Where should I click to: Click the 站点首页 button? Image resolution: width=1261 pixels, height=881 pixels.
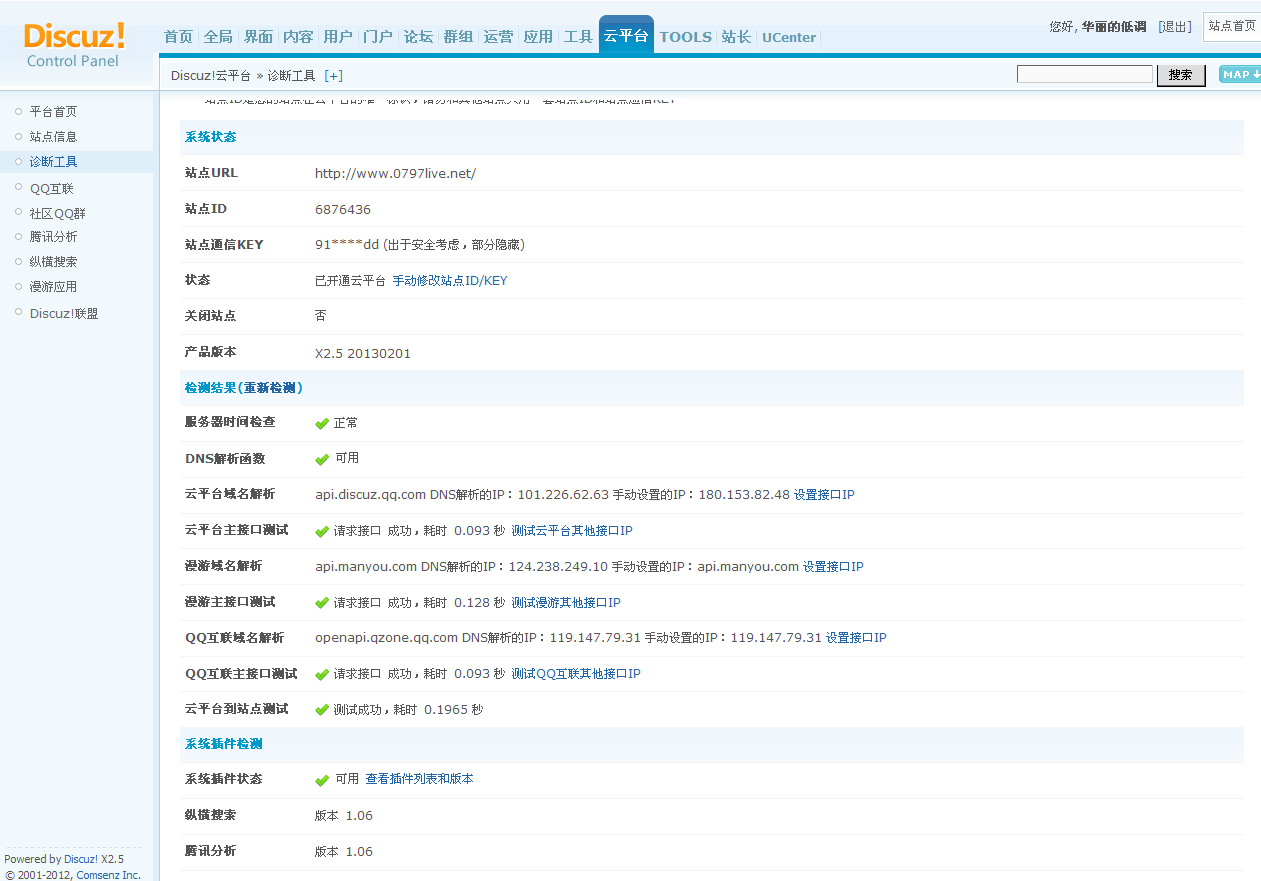click(1232, 26)
